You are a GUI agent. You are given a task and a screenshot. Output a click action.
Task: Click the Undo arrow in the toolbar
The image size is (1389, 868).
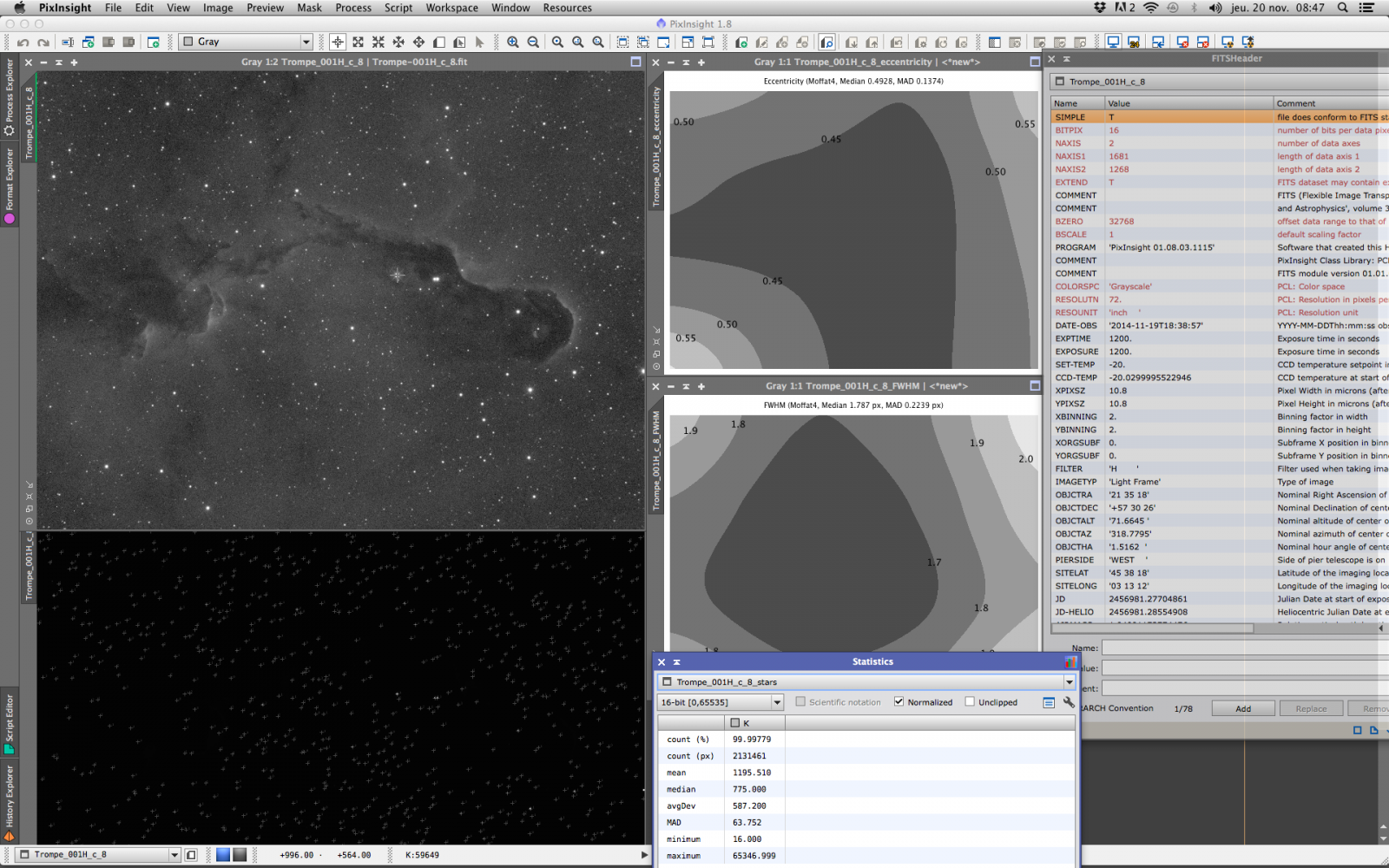(23, 42)
